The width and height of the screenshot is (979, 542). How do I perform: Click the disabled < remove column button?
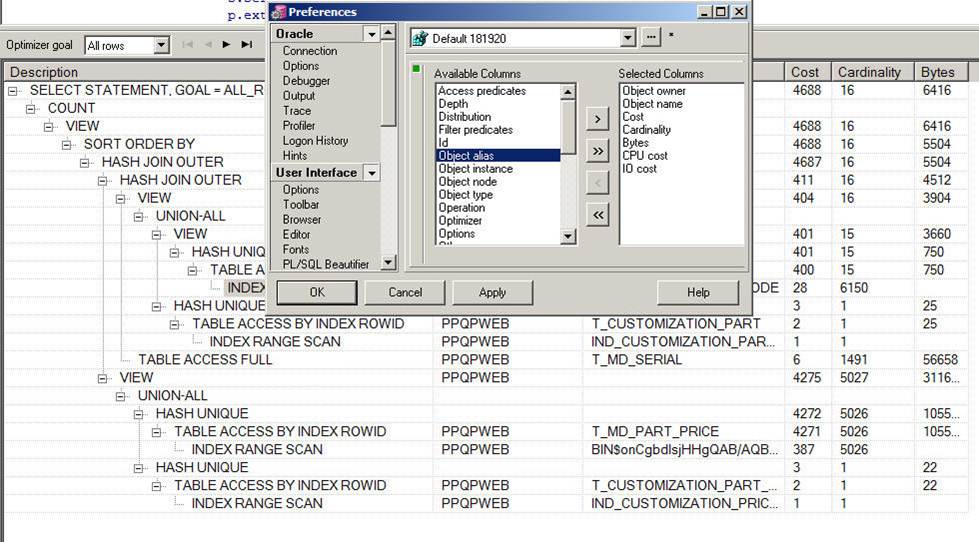pyautogui.click(x=598, y=183)
